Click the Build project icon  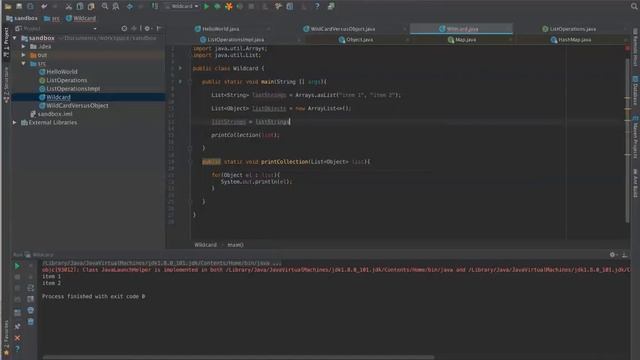[x=155, y=7]
